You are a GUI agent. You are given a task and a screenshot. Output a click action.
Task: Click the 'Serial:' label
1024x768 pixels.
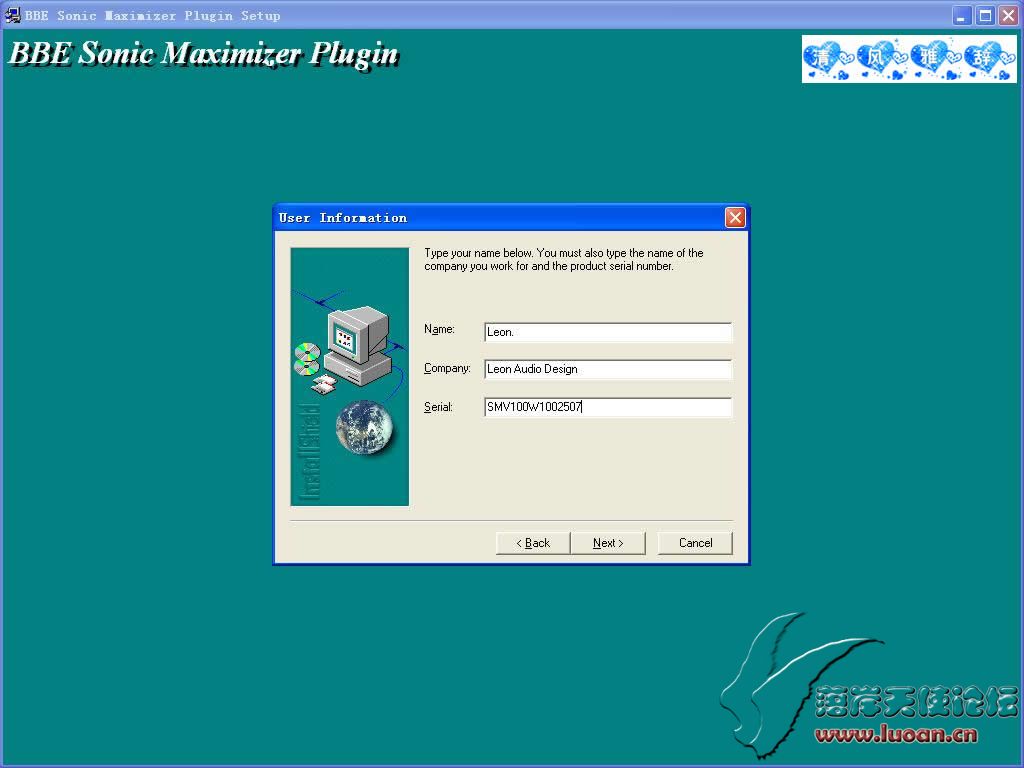(x=438, y=407)
